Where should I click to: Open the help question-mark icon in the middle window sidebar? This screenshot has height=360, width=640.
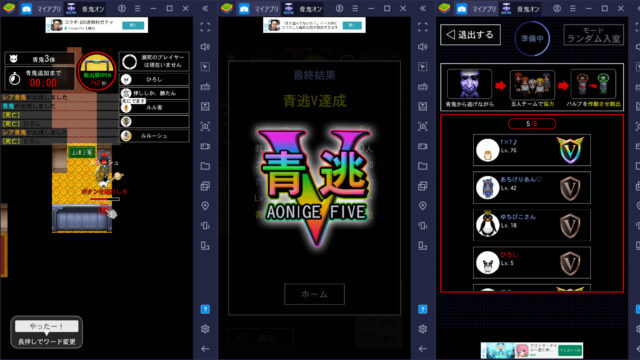[x=423, y=309]
